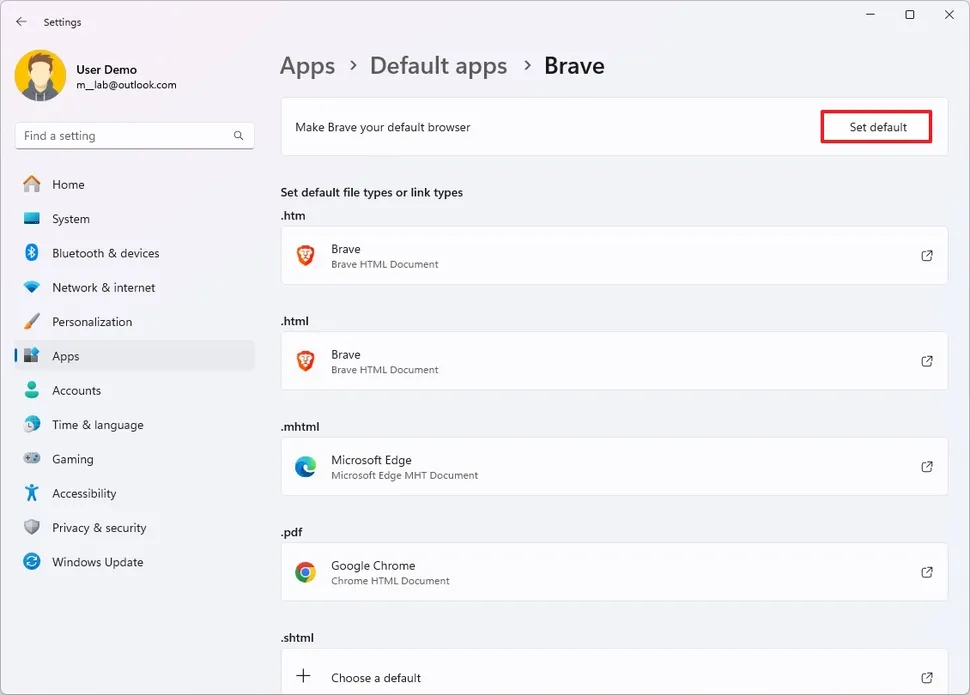The height and width of the screenshot is (695, 970).
Task: Click the Apps breadcrumb link
Action: coord(307,66)
